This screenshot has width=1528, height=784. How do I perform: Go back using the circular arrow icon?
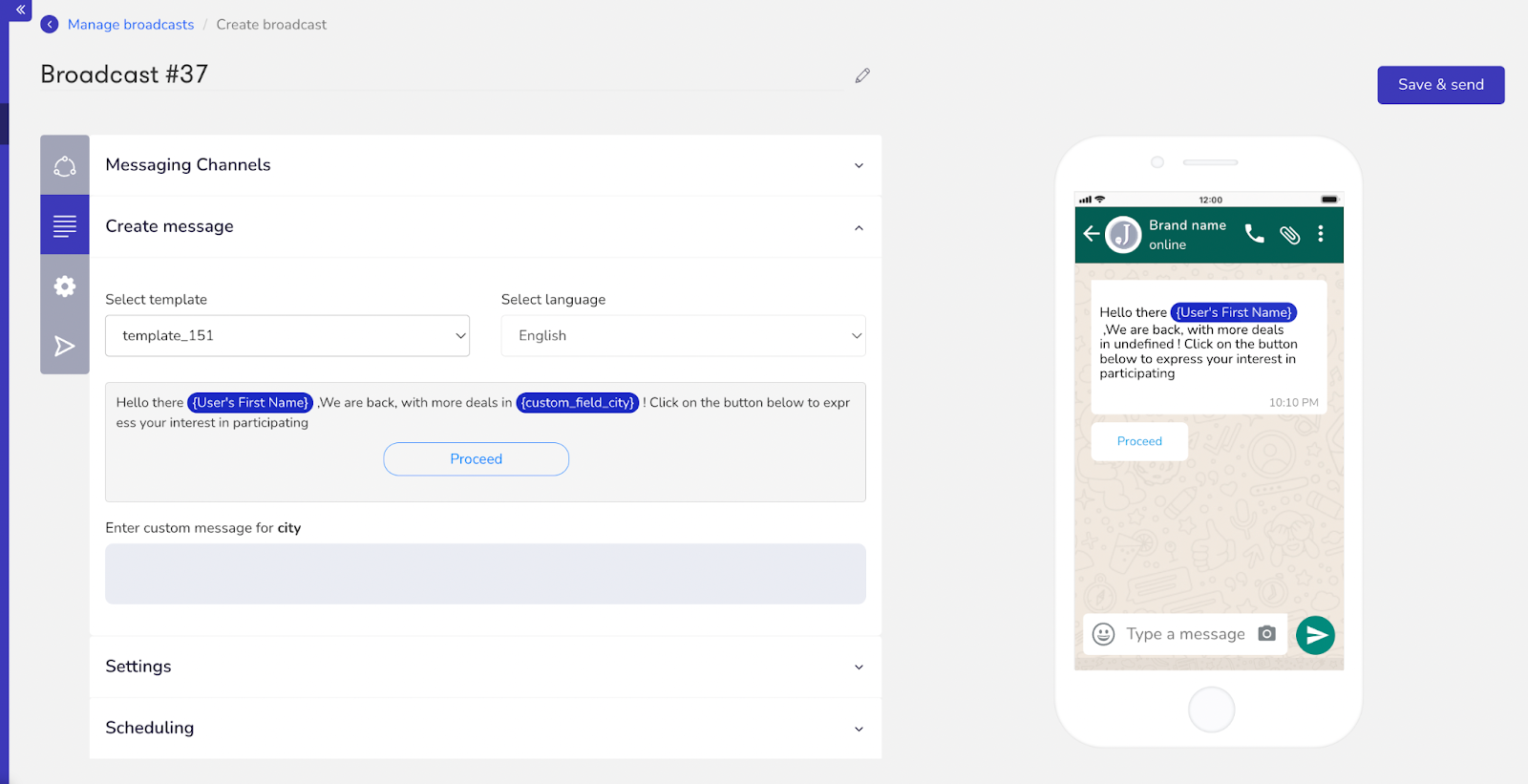[x=50, y=24]
